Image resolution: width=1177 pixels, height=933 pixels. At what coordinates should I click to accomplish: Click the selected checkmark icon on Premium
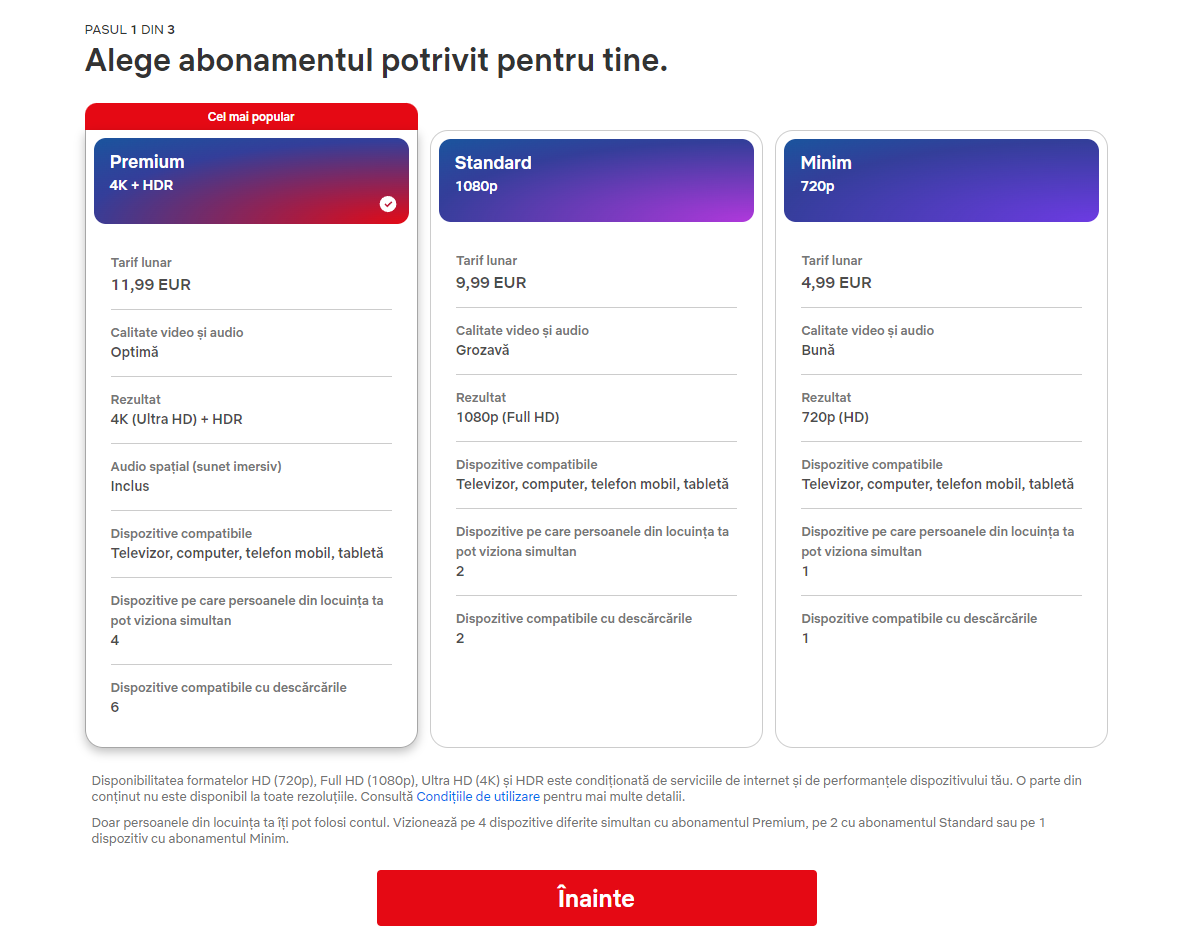point(388,204)
